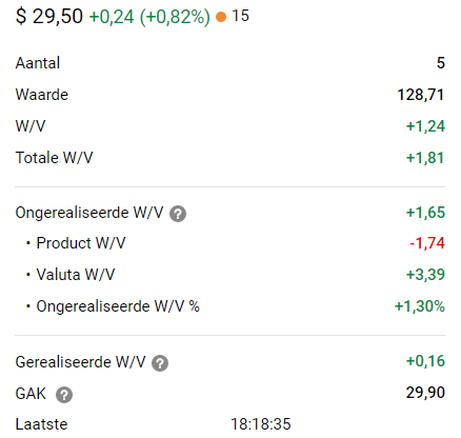Select the Aantal row label
This screenshot has height=438, width=461.
(x=38, y=63)
